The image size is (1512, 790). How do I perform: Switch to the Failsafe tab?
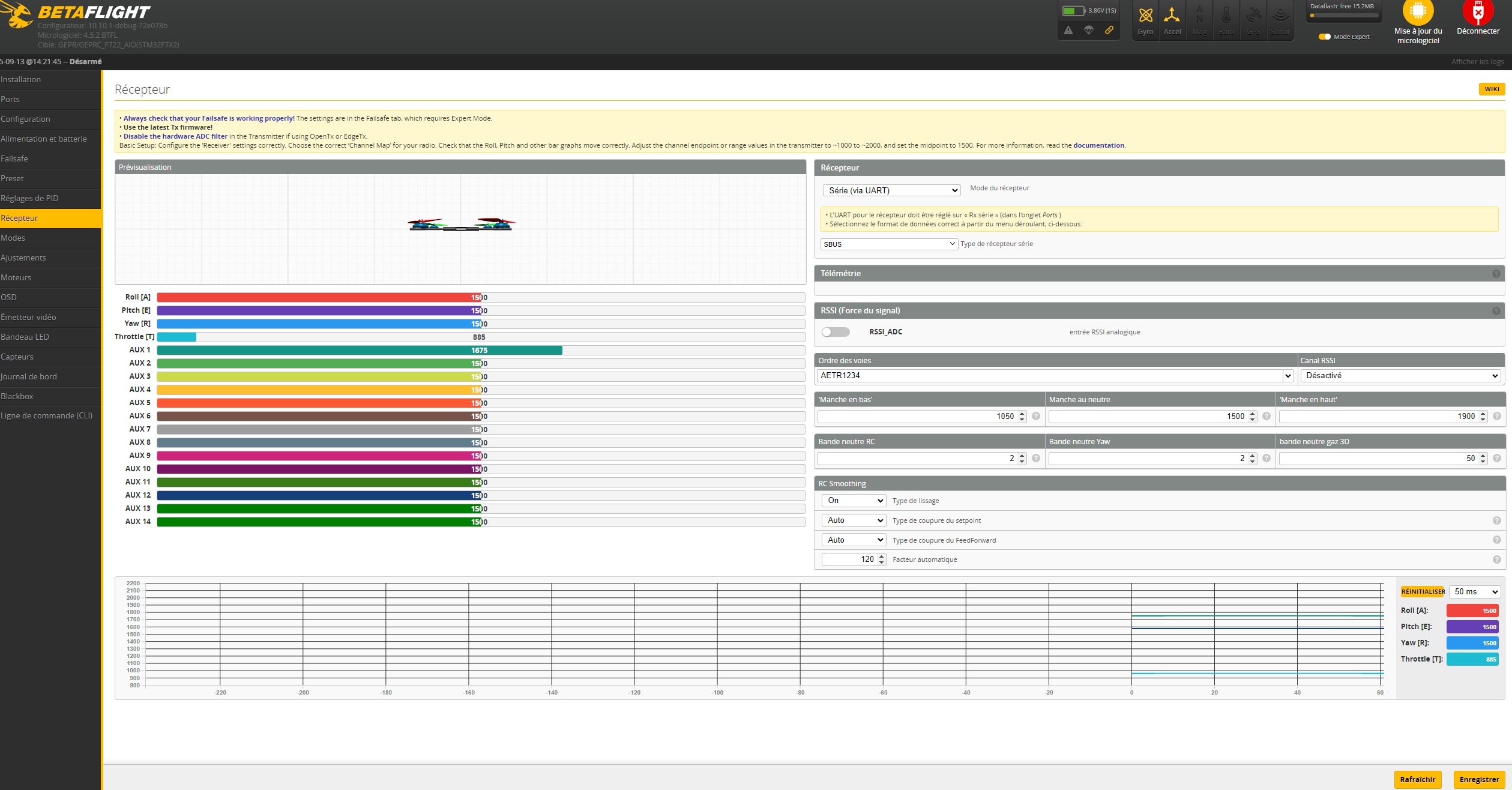[14, 158]
